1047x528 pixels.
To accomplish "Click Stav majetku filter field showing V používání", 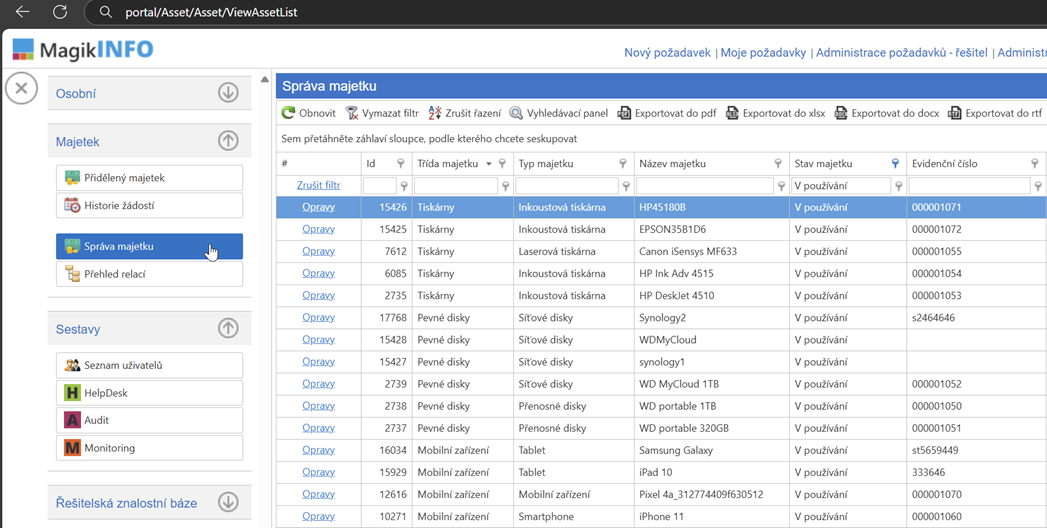I will click(x=841, y=186).
